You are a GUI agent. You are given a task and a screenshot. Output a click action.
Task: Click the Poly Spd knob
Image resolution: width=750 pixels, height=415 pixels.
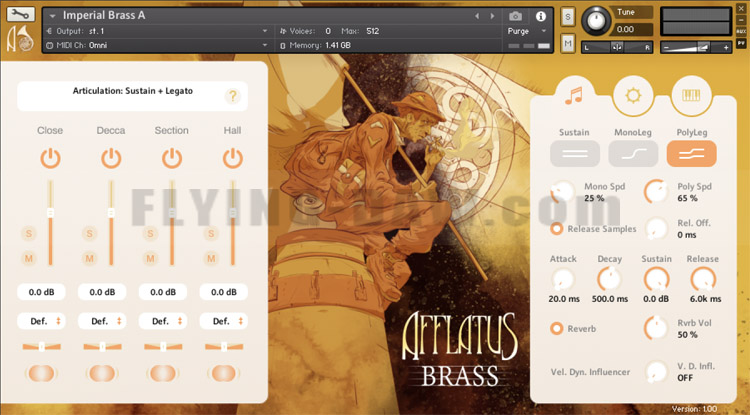(x=656, y=192)
